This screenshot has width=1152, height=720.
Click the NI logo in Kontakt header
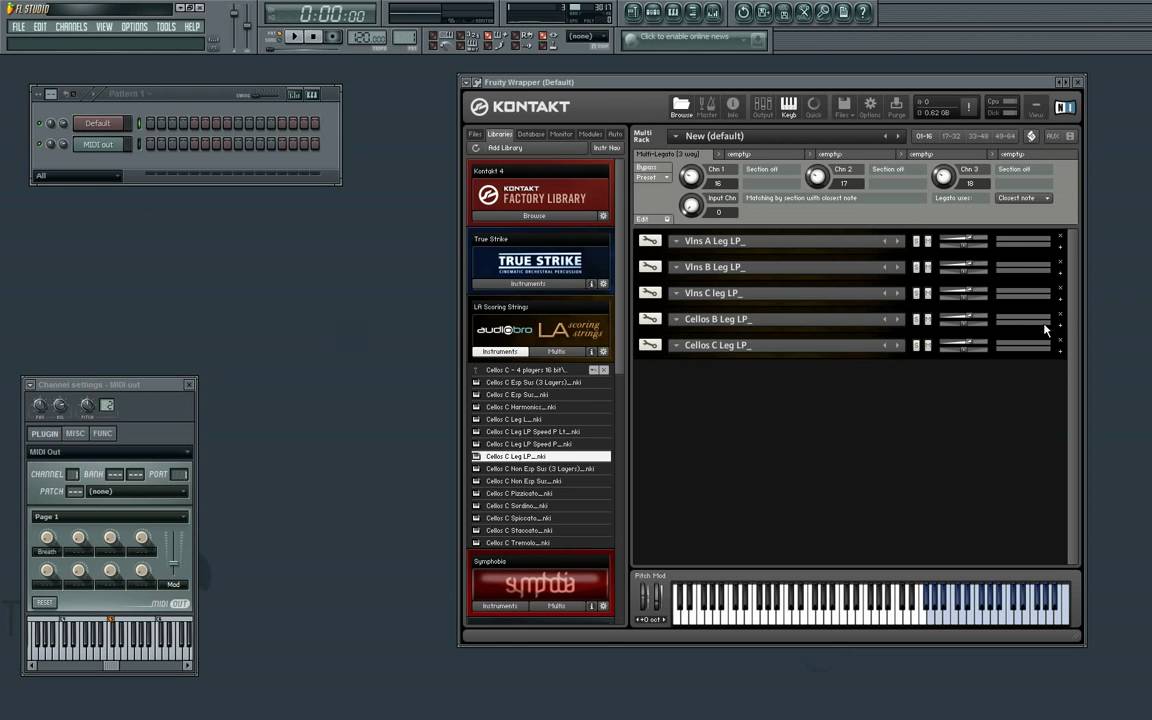1065,107
